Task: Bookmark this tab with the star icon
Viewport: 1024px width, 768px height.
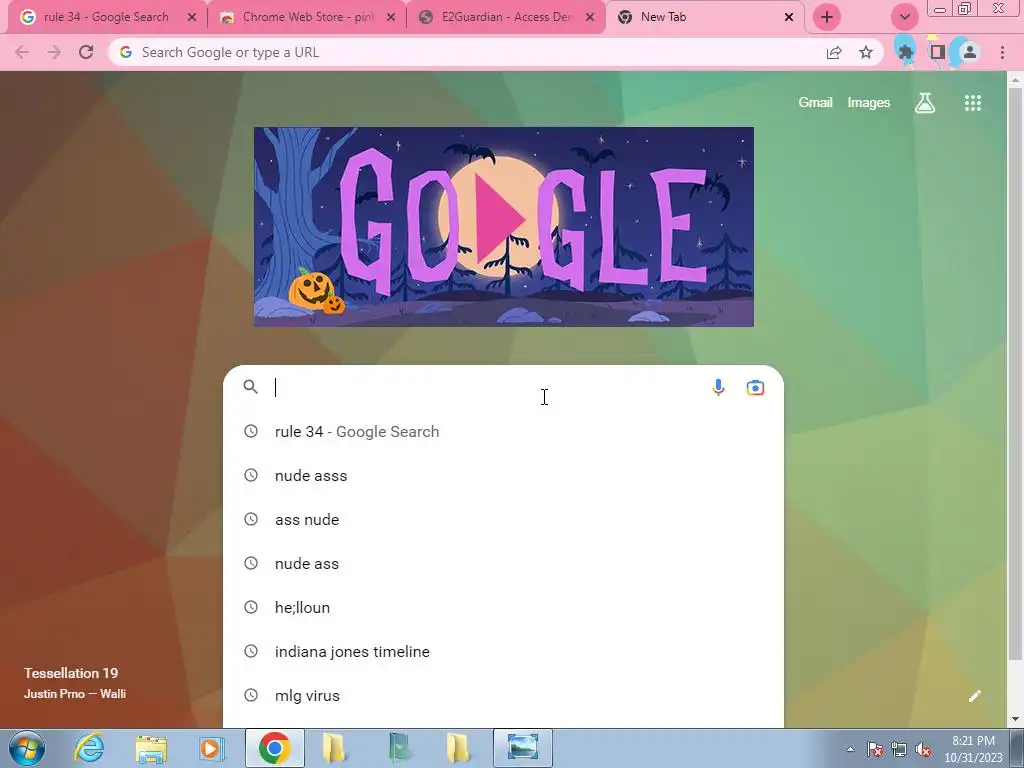Action: click(866, 52)
